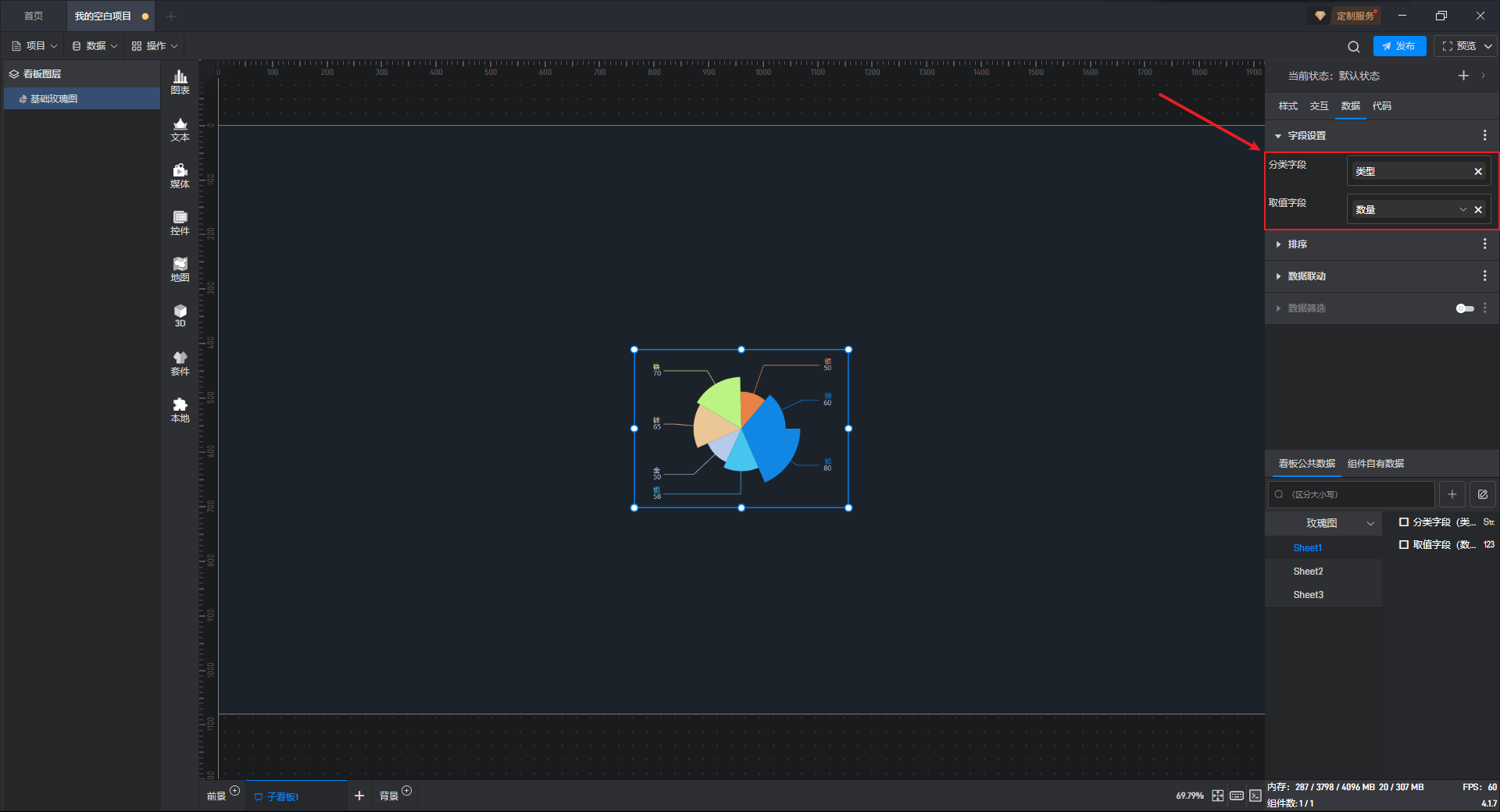Select Sheet2 in the data list
1500x812 pixels.
coord(1308,572)
